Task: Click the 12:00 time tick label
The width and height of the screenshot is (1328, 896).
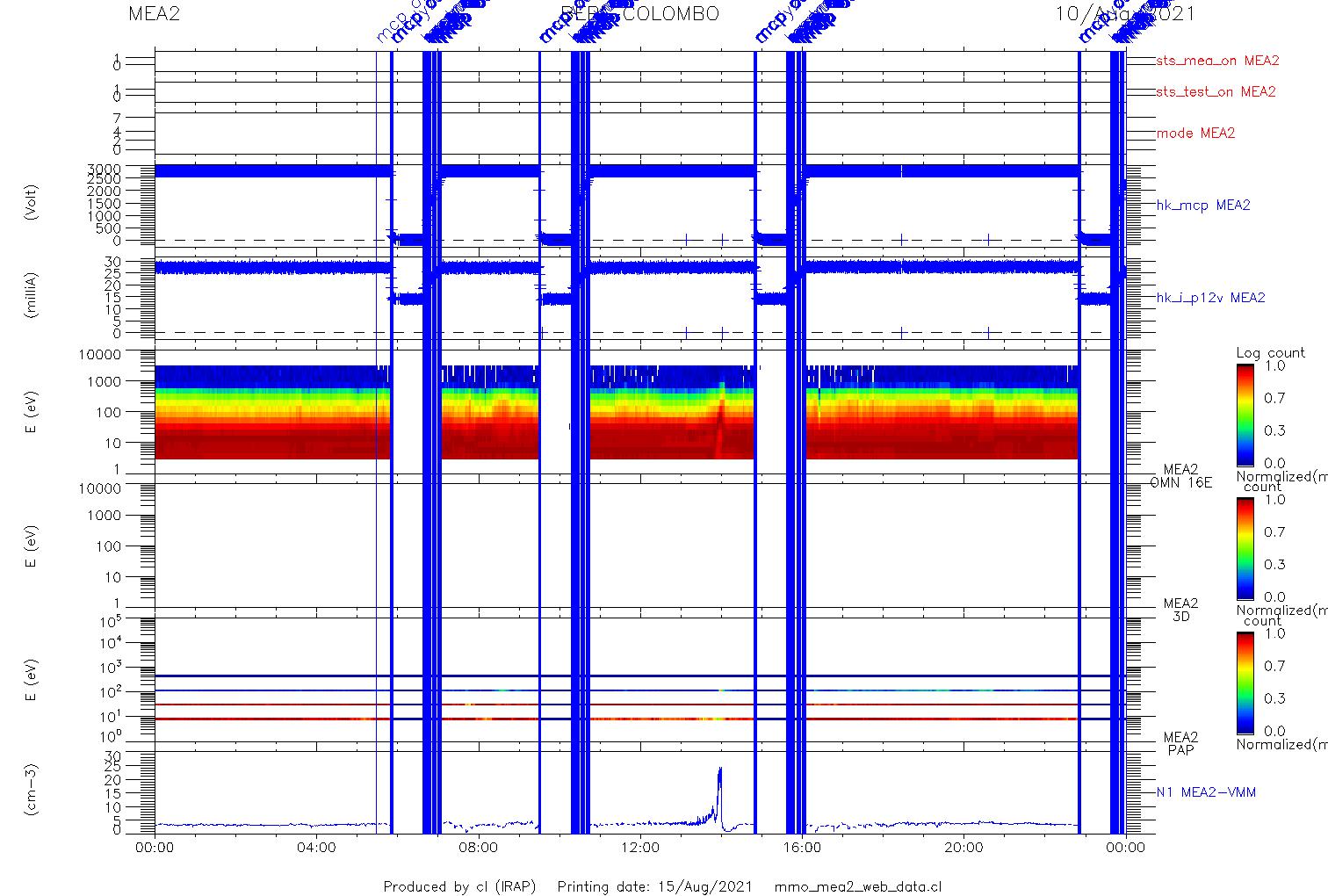Action: point(640,848)
